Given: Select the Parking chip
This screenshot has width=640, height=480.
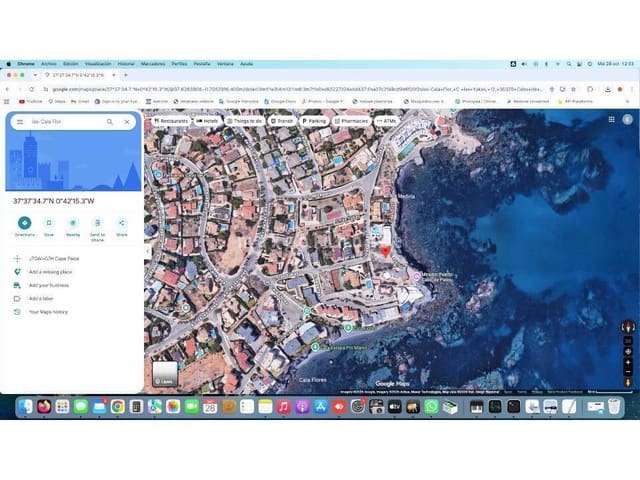Looking at the screenshot, I should (314, 121).
